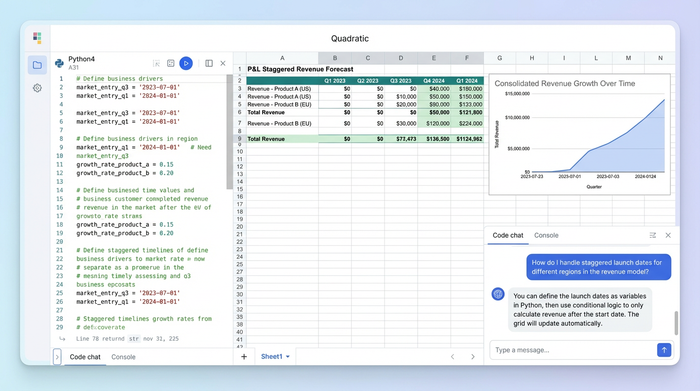Close the Python code editor panel
Screen dimensions: 700x391
(x=223, y=63)
